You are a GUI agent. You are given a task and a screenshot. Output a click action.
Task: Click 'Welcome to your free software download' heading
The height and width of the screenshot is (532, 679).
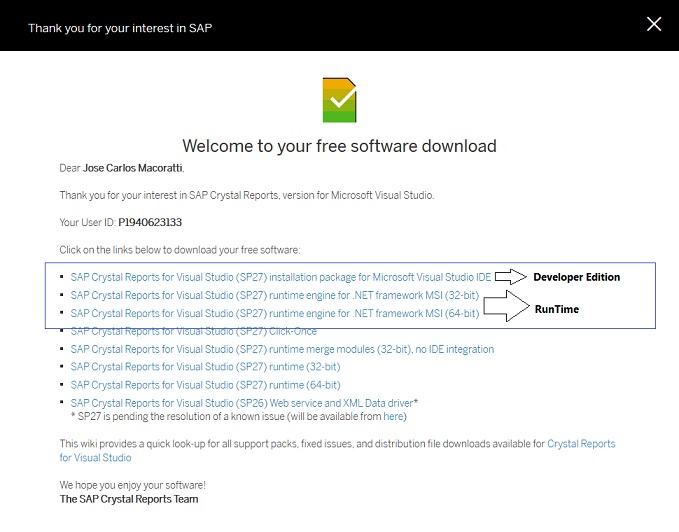[x=339, y=146]
